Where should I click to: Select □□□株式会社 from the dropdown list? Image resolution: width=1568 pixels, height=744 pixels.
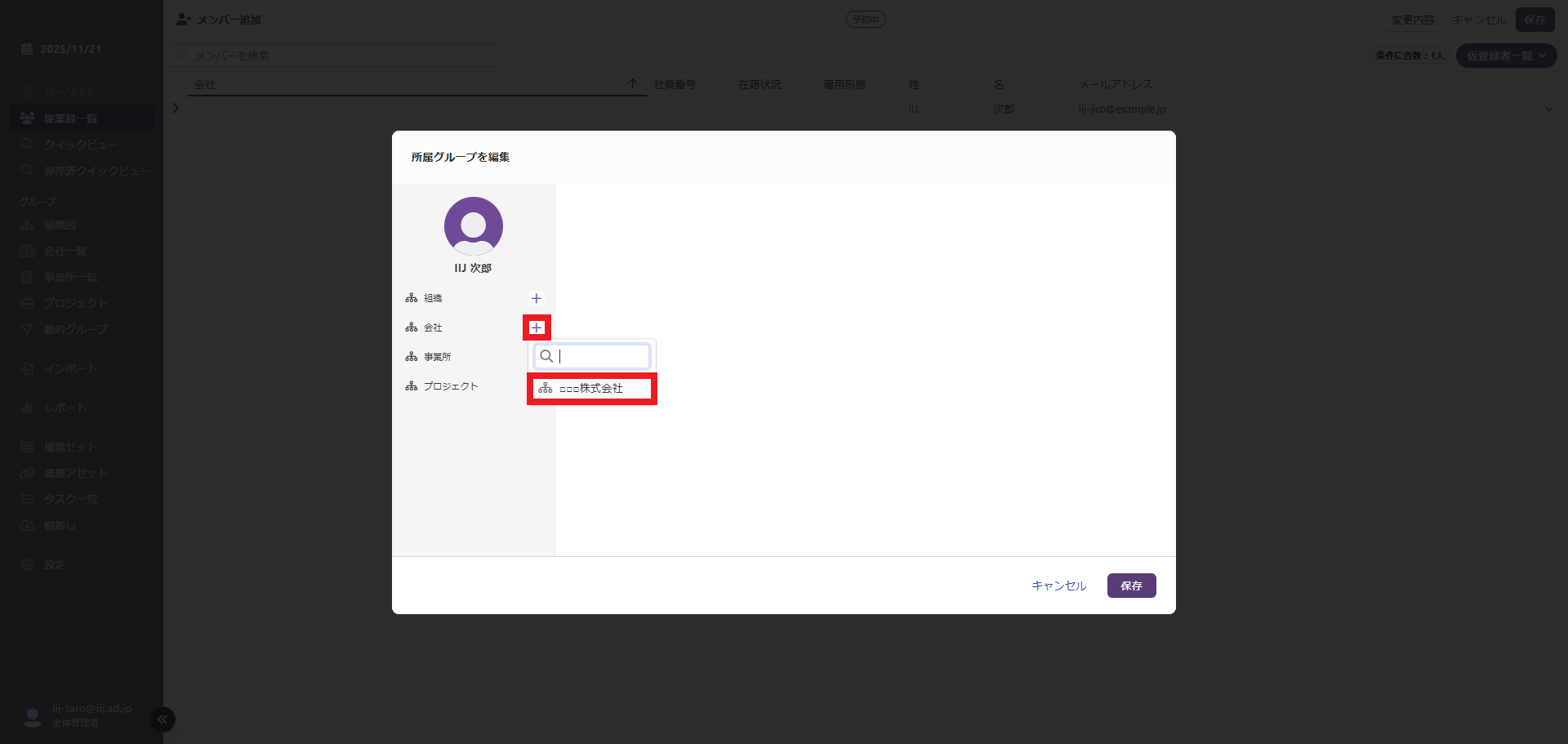click(592, 388)
